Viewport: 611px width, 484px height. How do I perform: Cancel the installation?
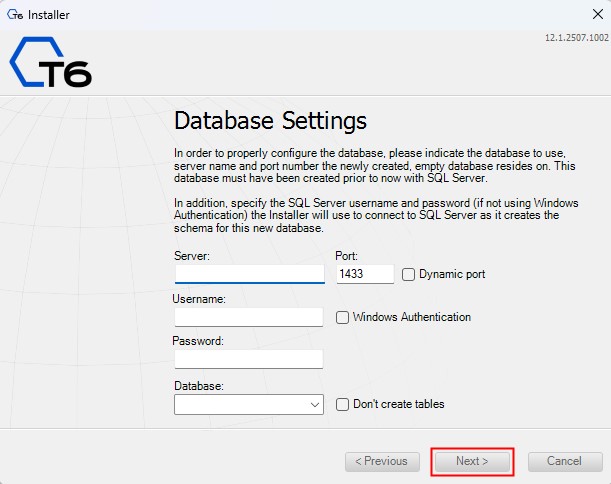pos(565,461)
